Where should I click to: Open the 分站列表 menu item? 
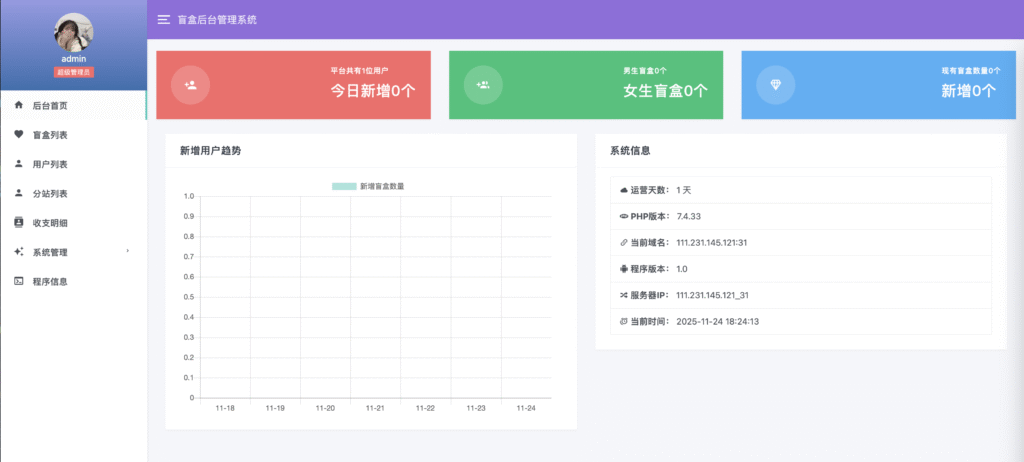click(x=73, y=193)
